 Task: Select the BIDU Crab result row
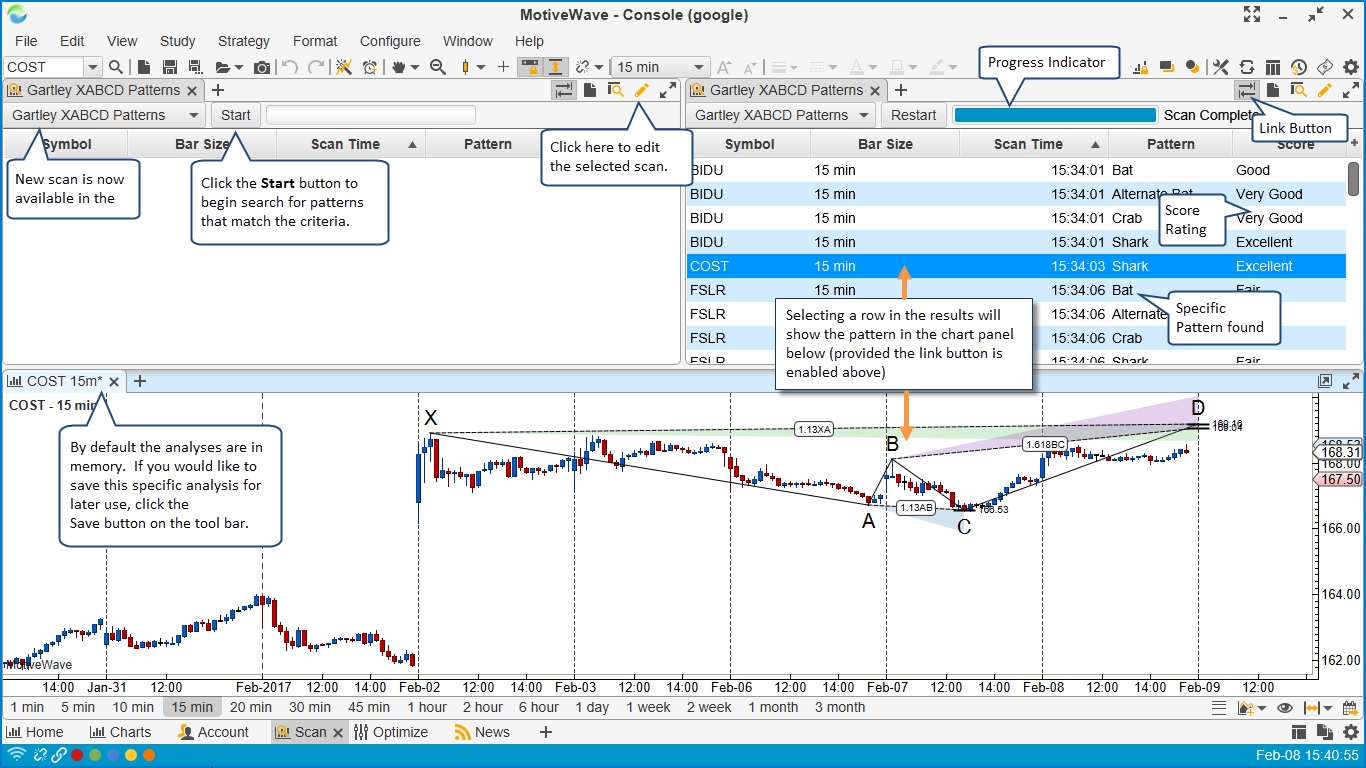pos(1017,218)
